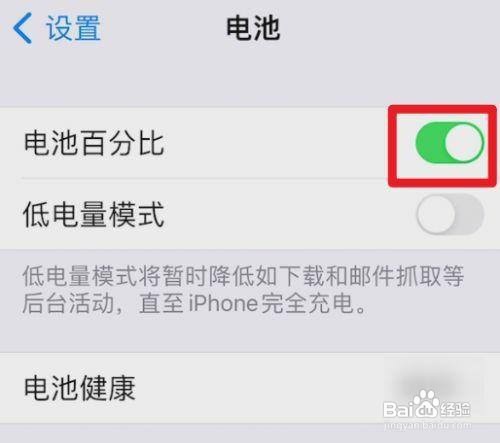
Task: Select the 低电量模式 row label
Action: pos(94,214)
